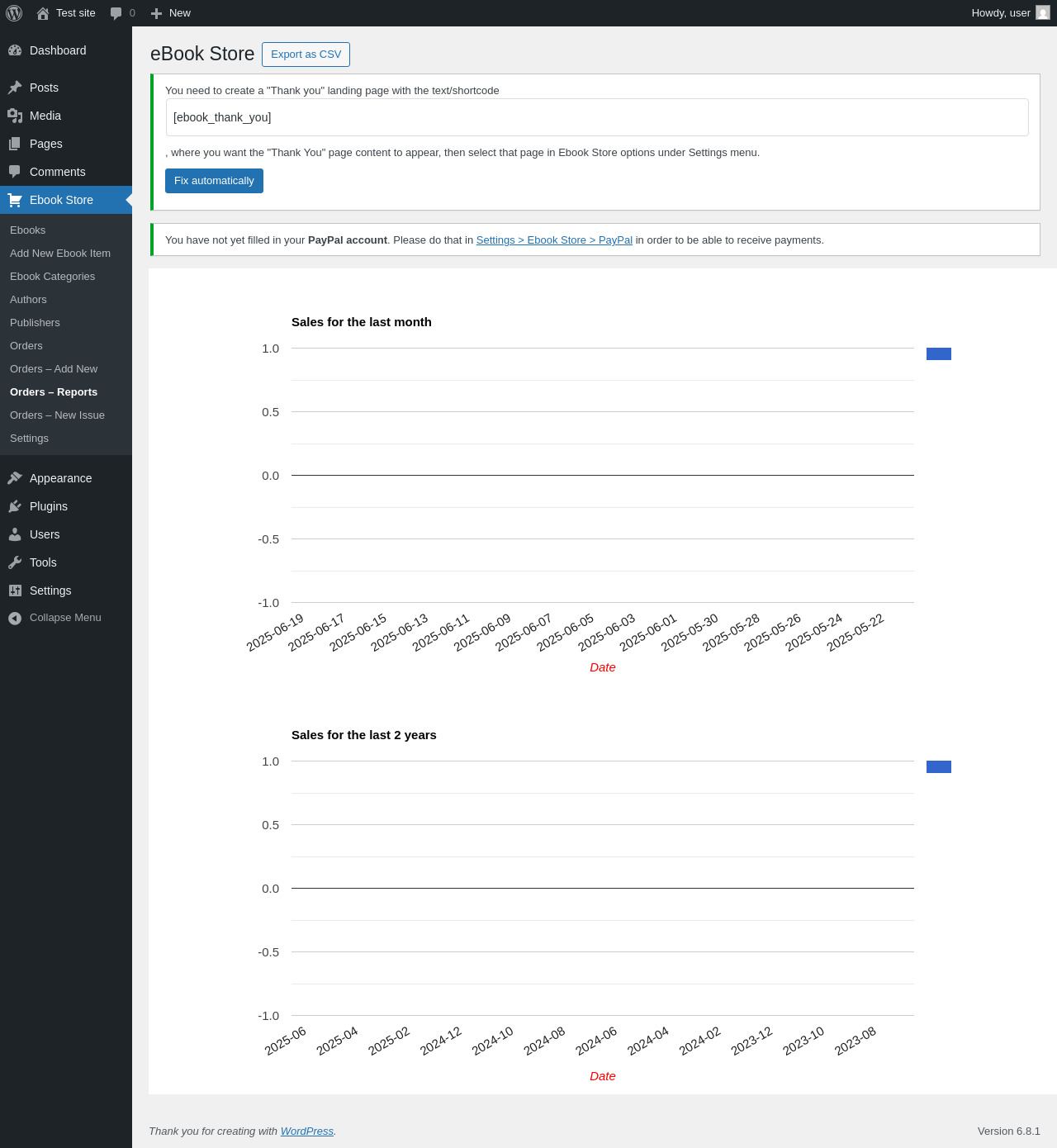Click the [ebook_thank_you] shortcode text field
This screenshot has height=1148, width=1057.
597,117
